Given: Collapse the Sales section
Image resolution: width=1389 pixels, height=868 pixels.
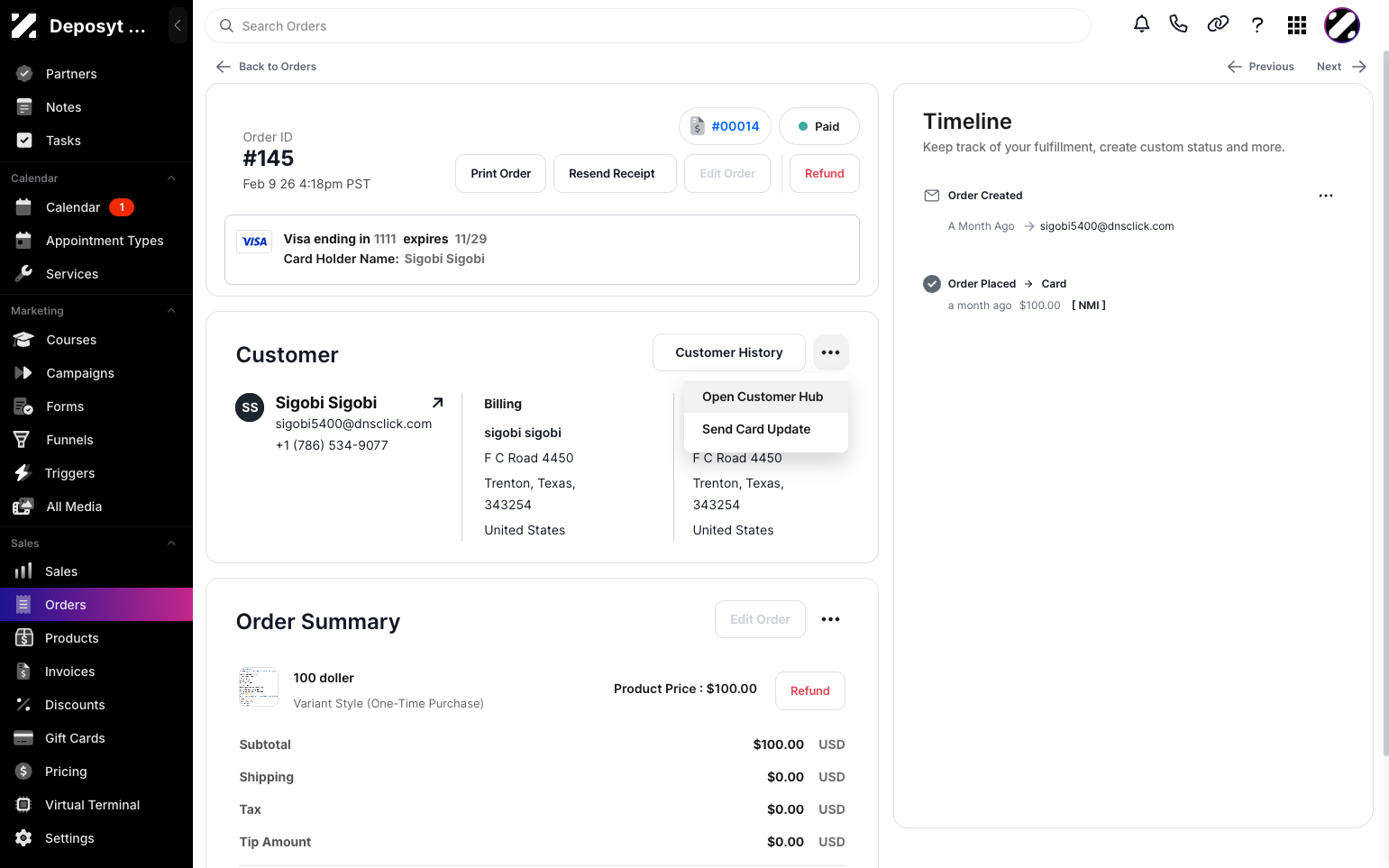Looking at the screenshot, I should coord(171,544).
